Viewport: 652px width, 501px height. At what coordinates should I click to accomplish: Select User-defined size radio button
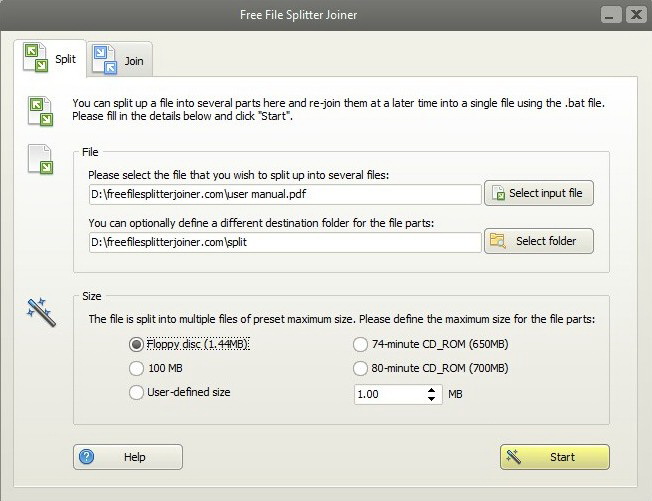tap(136, 392)
